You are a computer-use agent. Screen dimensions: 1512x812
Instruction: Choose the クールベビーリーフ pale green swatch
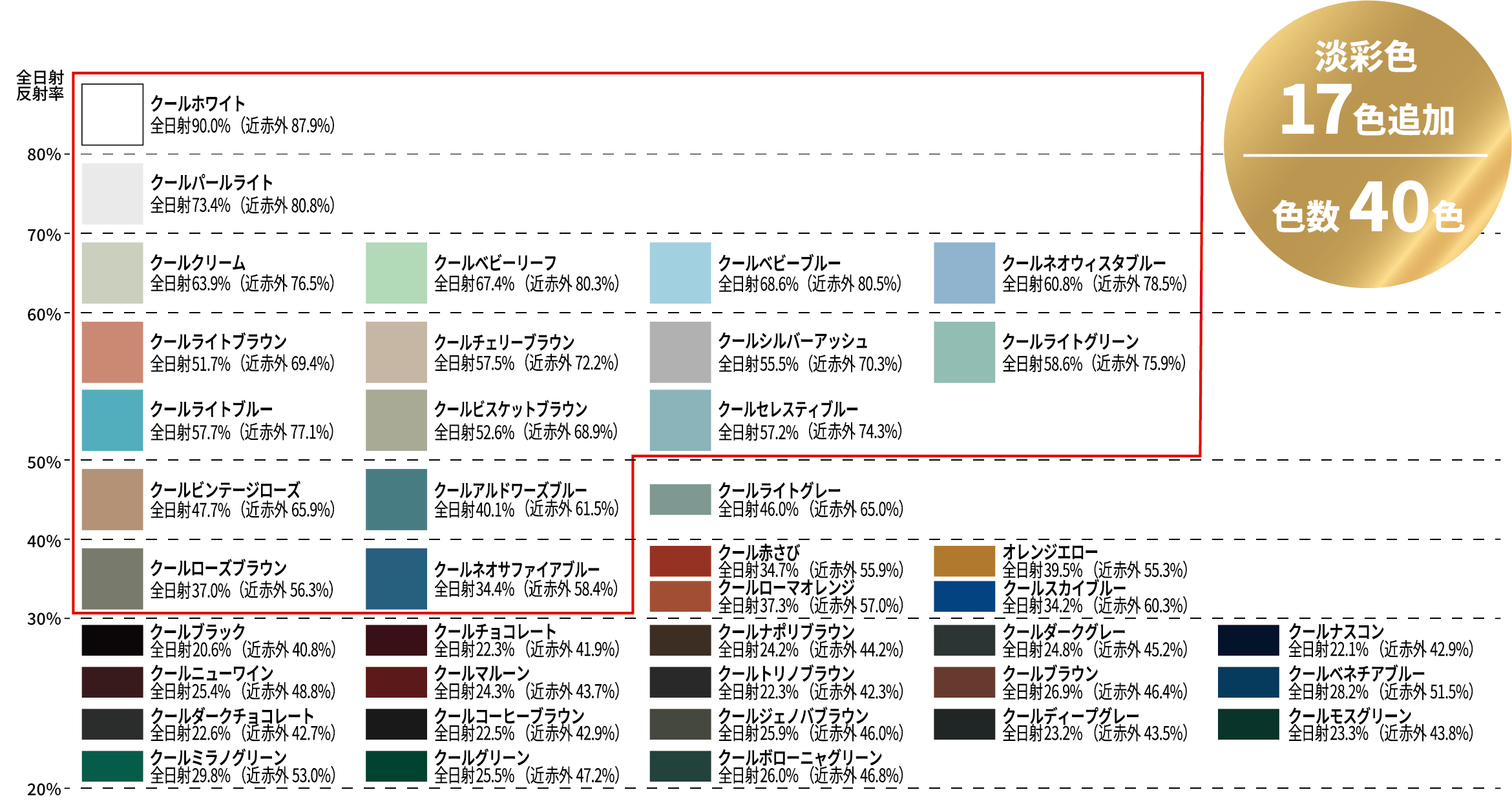tap(396, 273)
